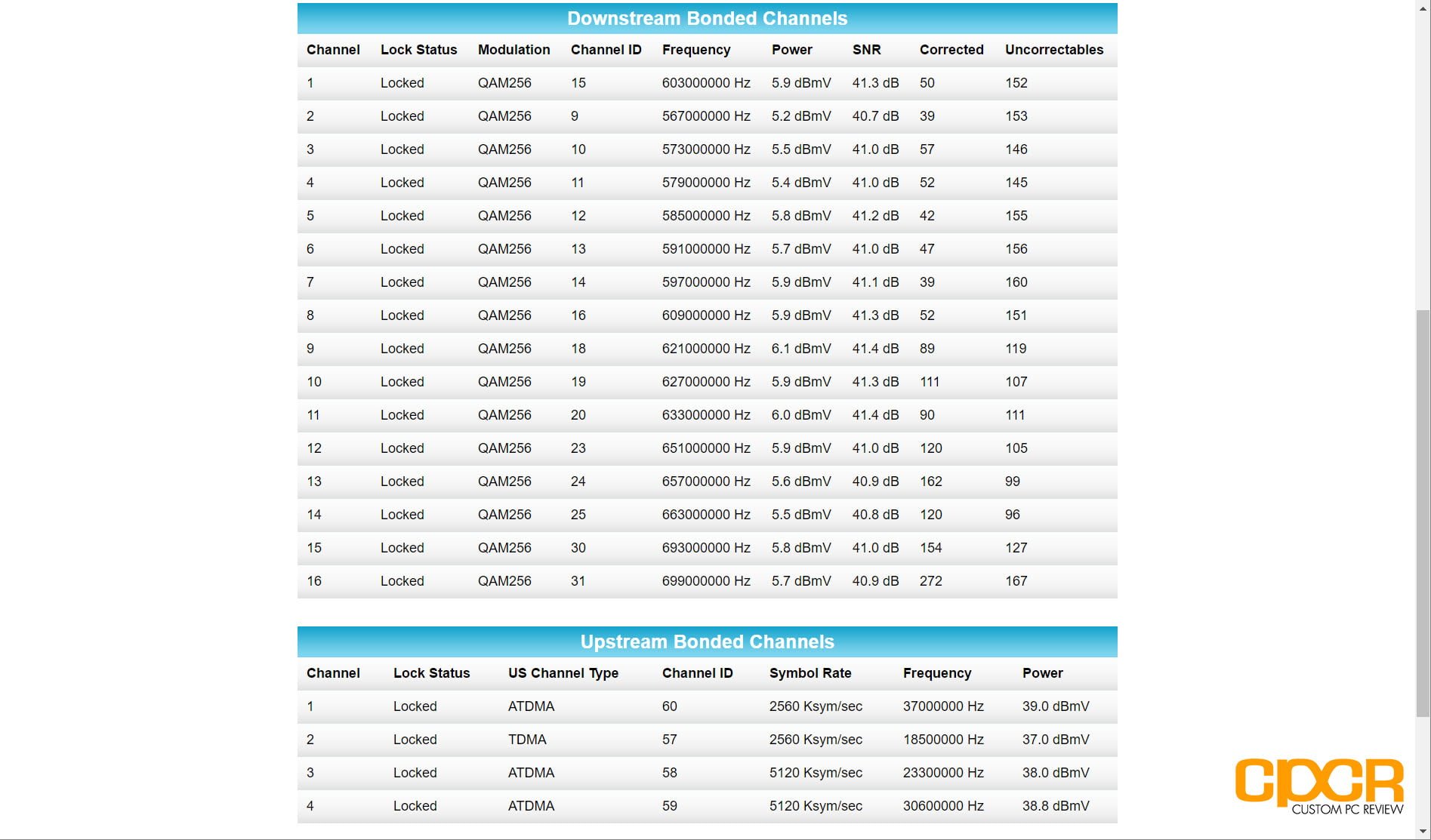Screen dimensions: 1431x840
Task: Click frequency 663000000 Hz
Action: pyautogui.click(x=706, y=515)
